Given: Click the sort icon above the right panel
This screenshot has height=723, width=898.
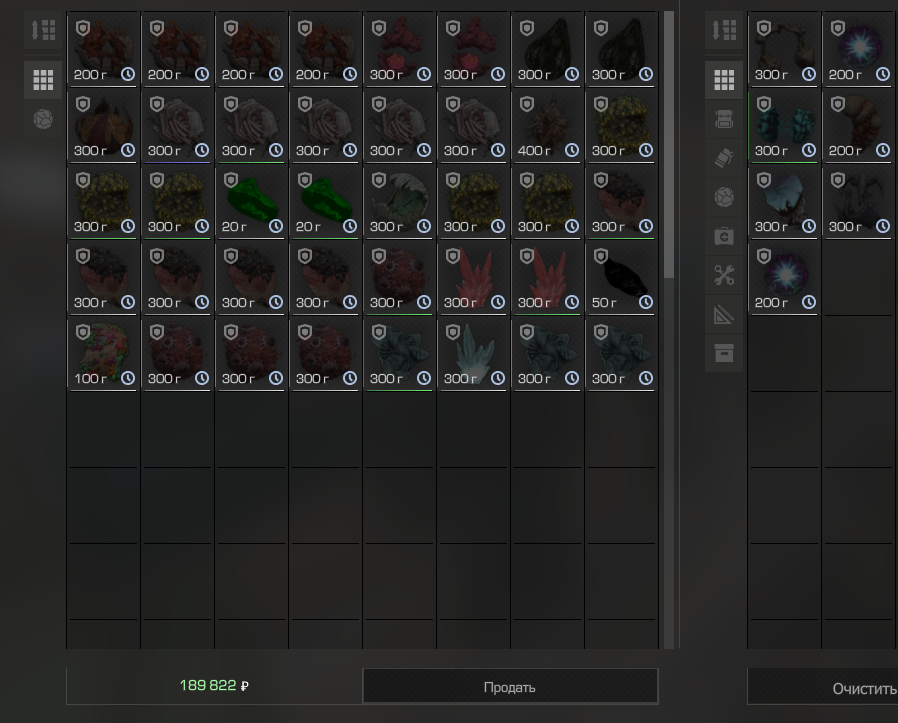Looking at the screenshot, I should [724, 30].
